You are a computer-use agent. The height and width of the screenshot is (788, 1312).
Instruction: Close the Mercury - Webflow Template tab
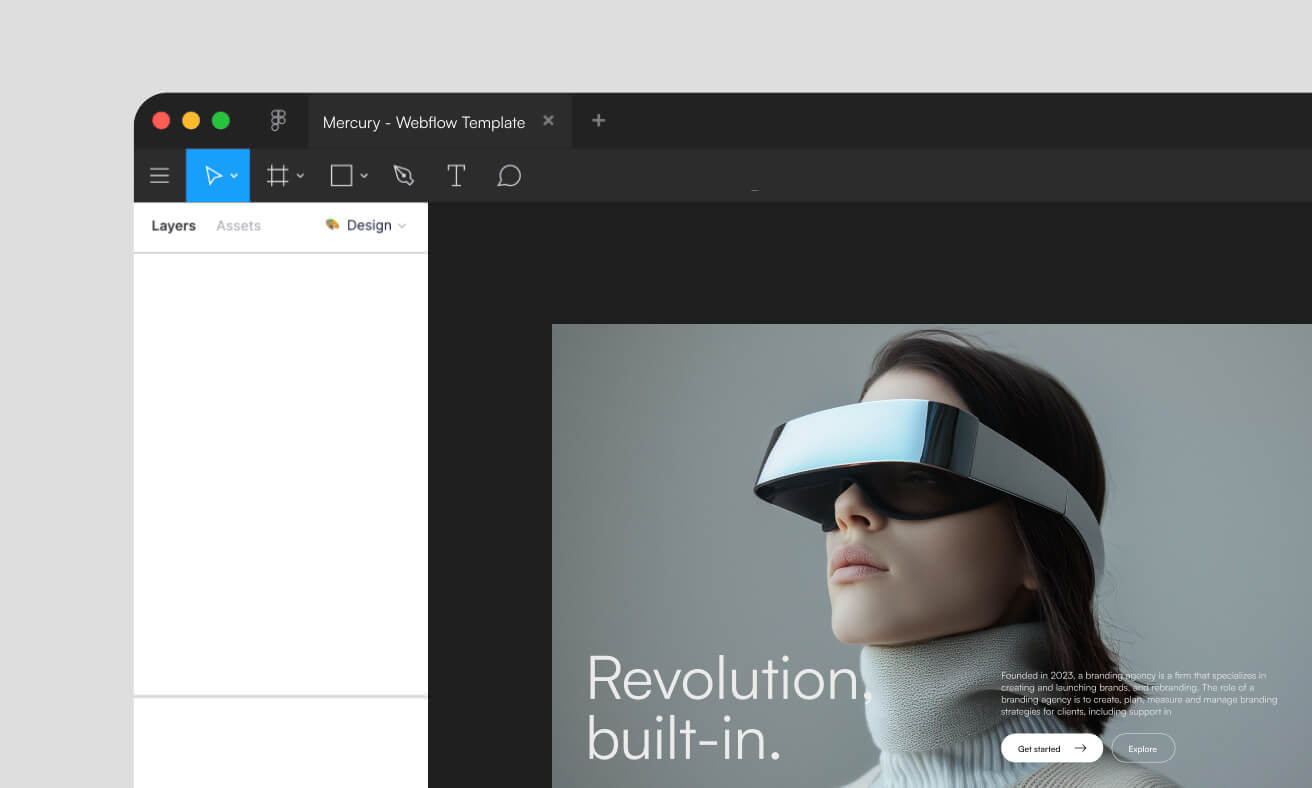click(x=548, y=119)
